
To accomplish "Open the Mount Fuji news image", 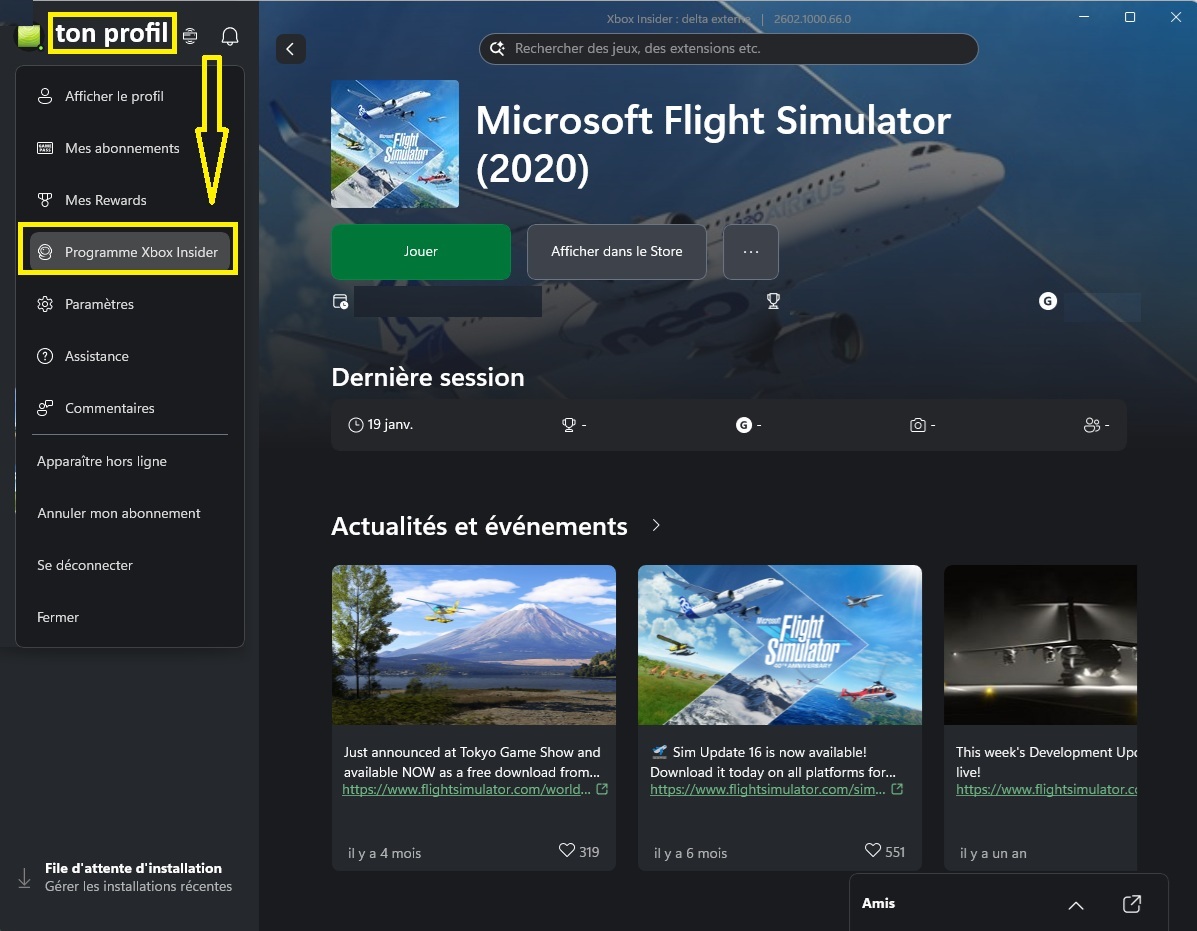I will pyautogui.click(x=473, y=645).
